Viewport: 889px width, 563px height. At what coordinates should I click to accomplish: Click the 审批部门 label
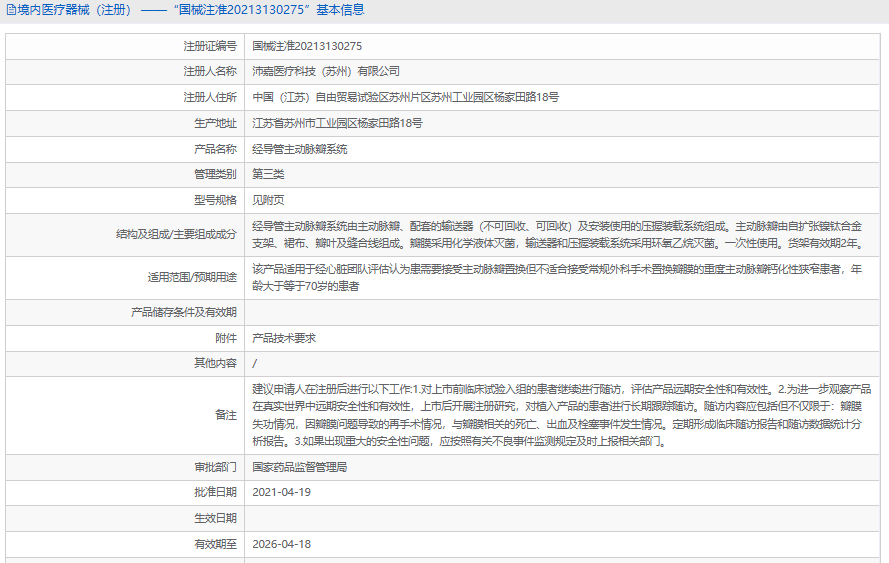coord(215,467)
